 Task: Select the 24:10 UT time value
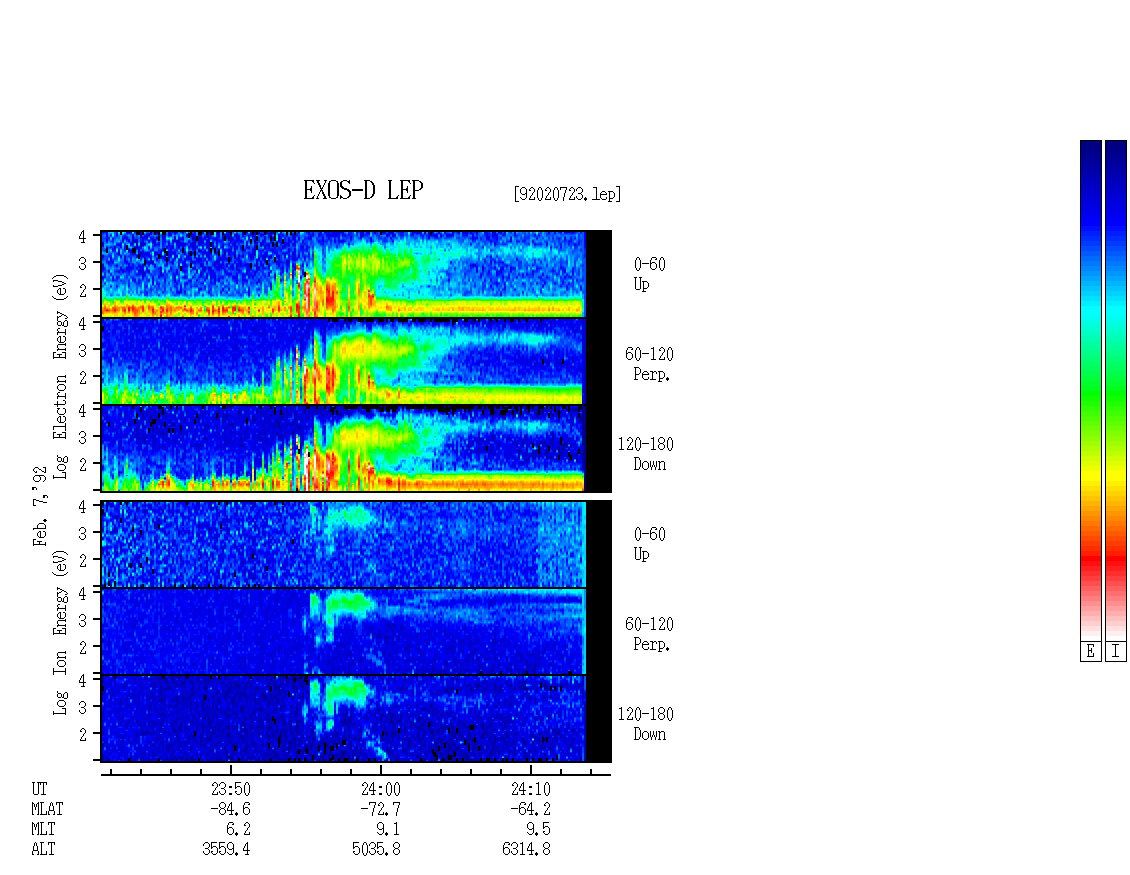click(x=530, y=789)
